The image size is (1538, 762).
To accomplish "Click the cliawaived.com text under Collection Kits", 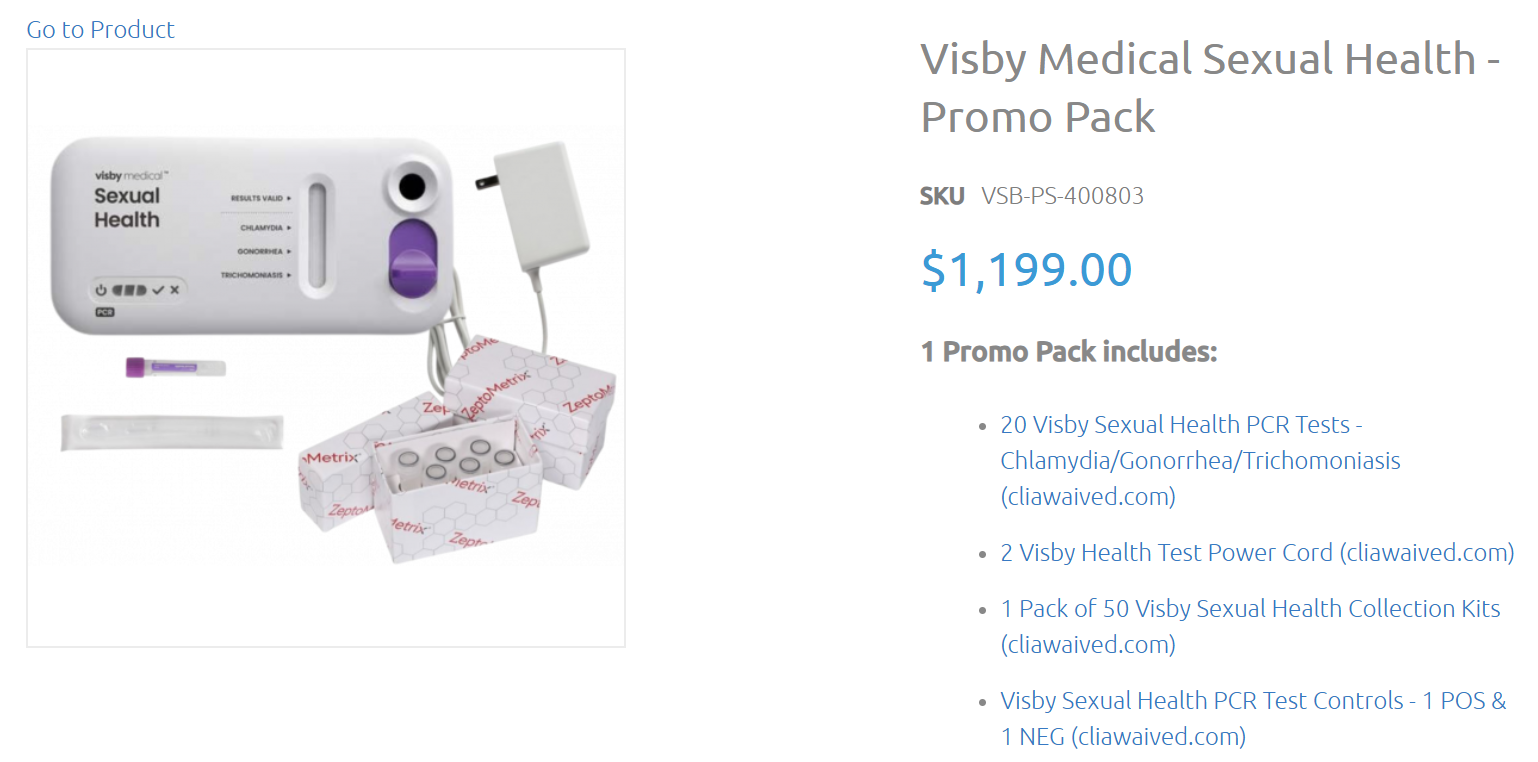I will (1087, 644).
